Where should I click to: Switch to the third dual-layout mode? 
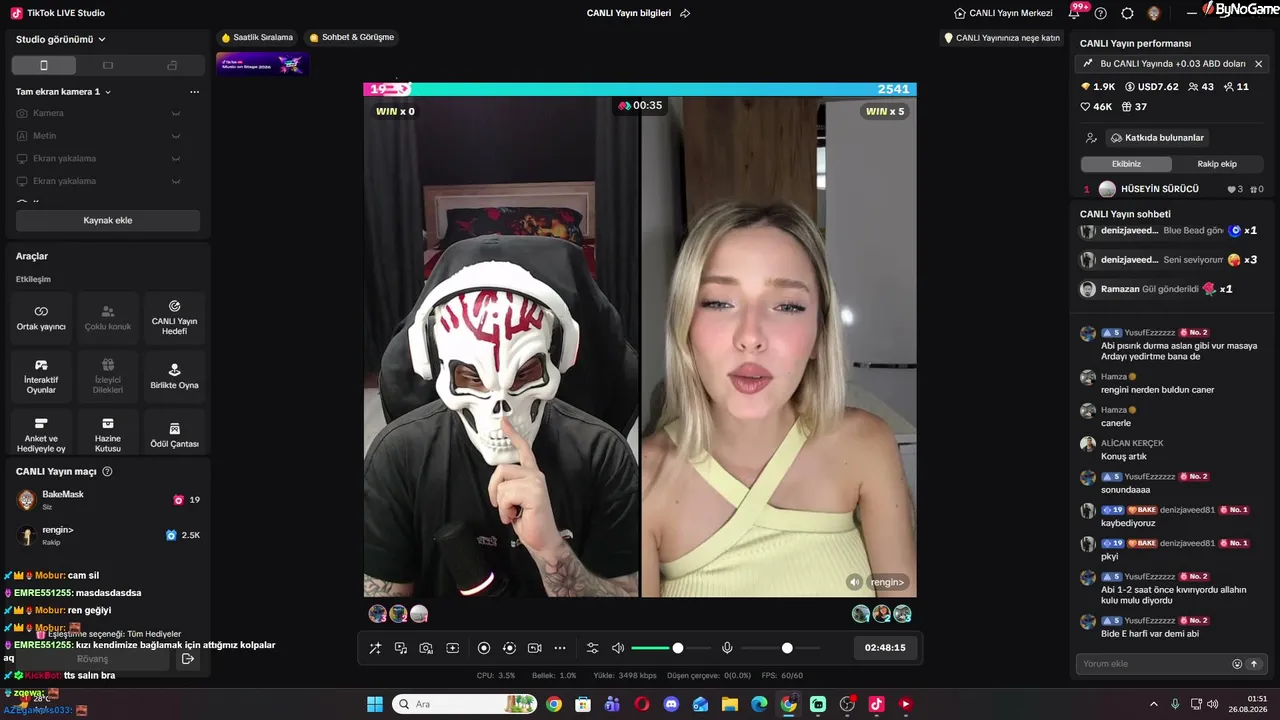172,65
